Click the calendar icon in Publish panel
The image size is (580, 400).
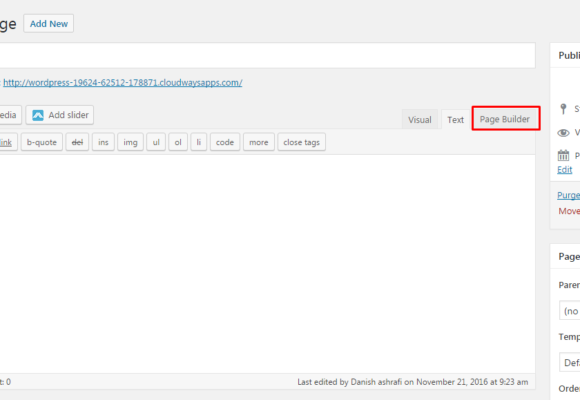click(563, 155)
